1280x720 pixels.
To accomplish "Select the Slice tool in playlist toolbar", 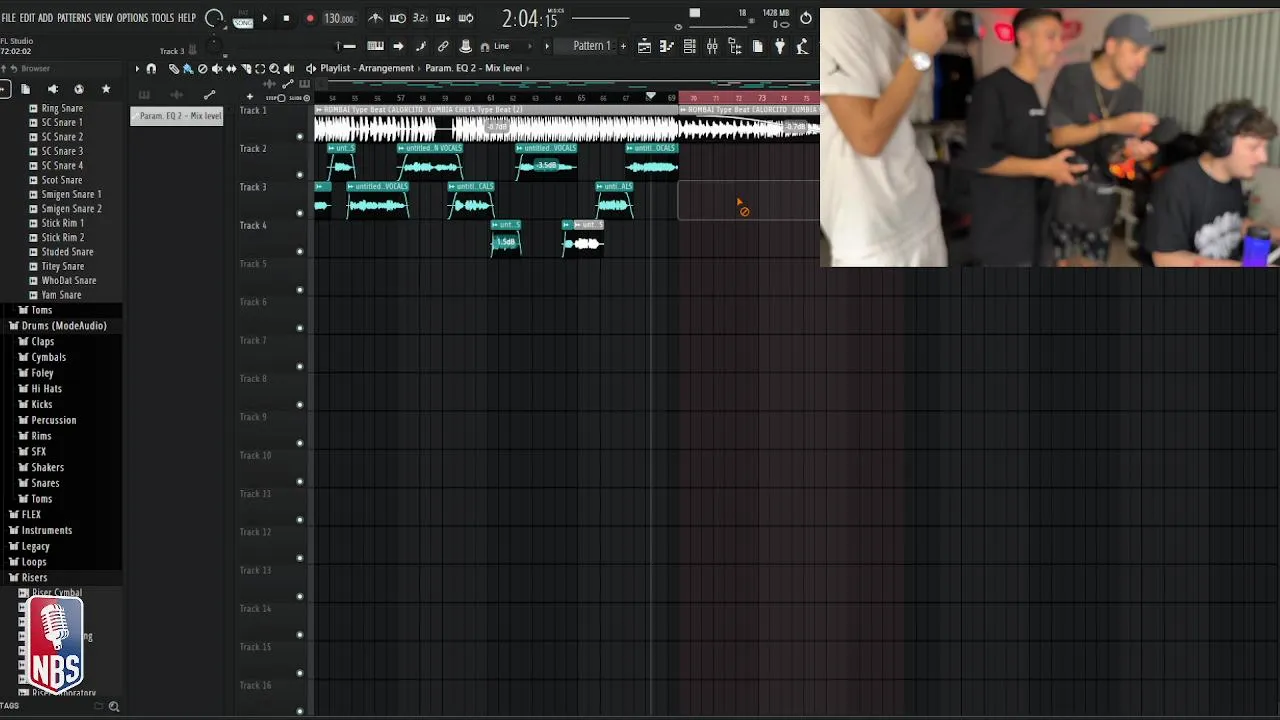I will [x=246, y=68].
